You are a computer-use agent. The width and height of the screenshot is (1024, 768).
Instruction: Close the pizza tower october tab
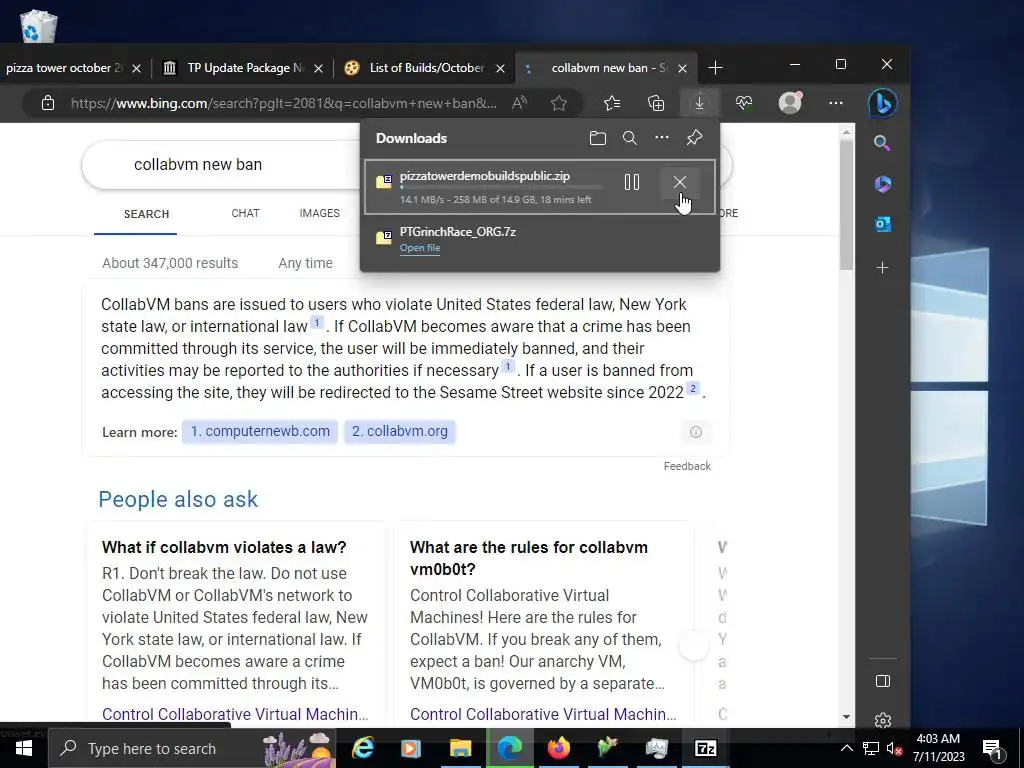pos(136,69)
